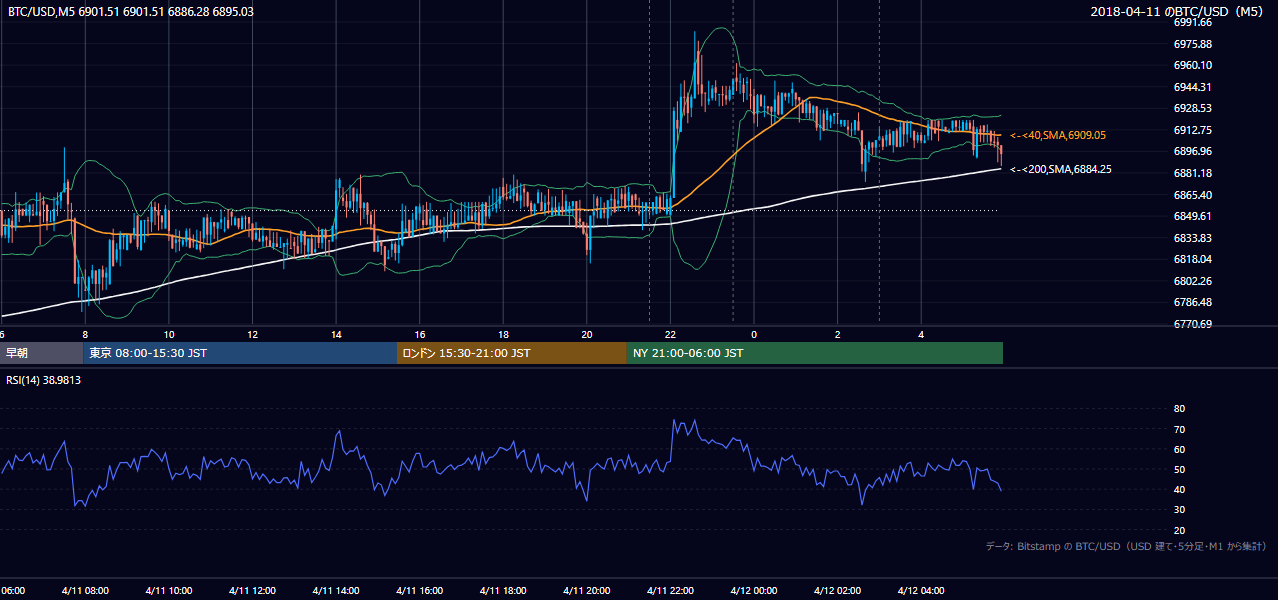Click the 200 SMA 6884.25 label

click(1061, 169)
